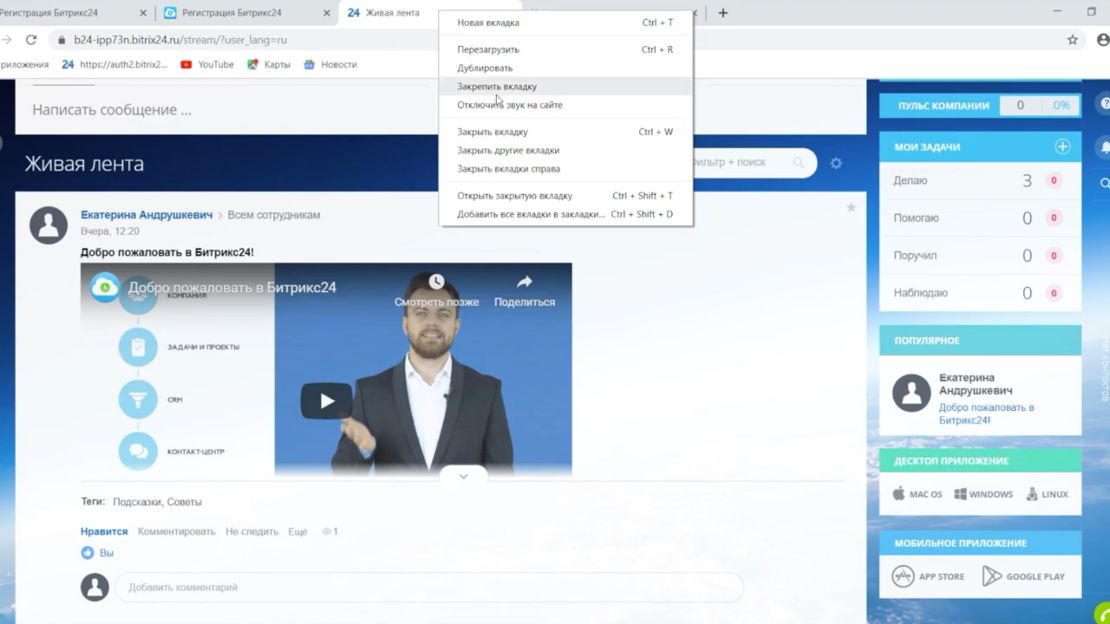Open the YouTube bookmark
Screen dimensions: 1110x624
[x=207, y=64]
